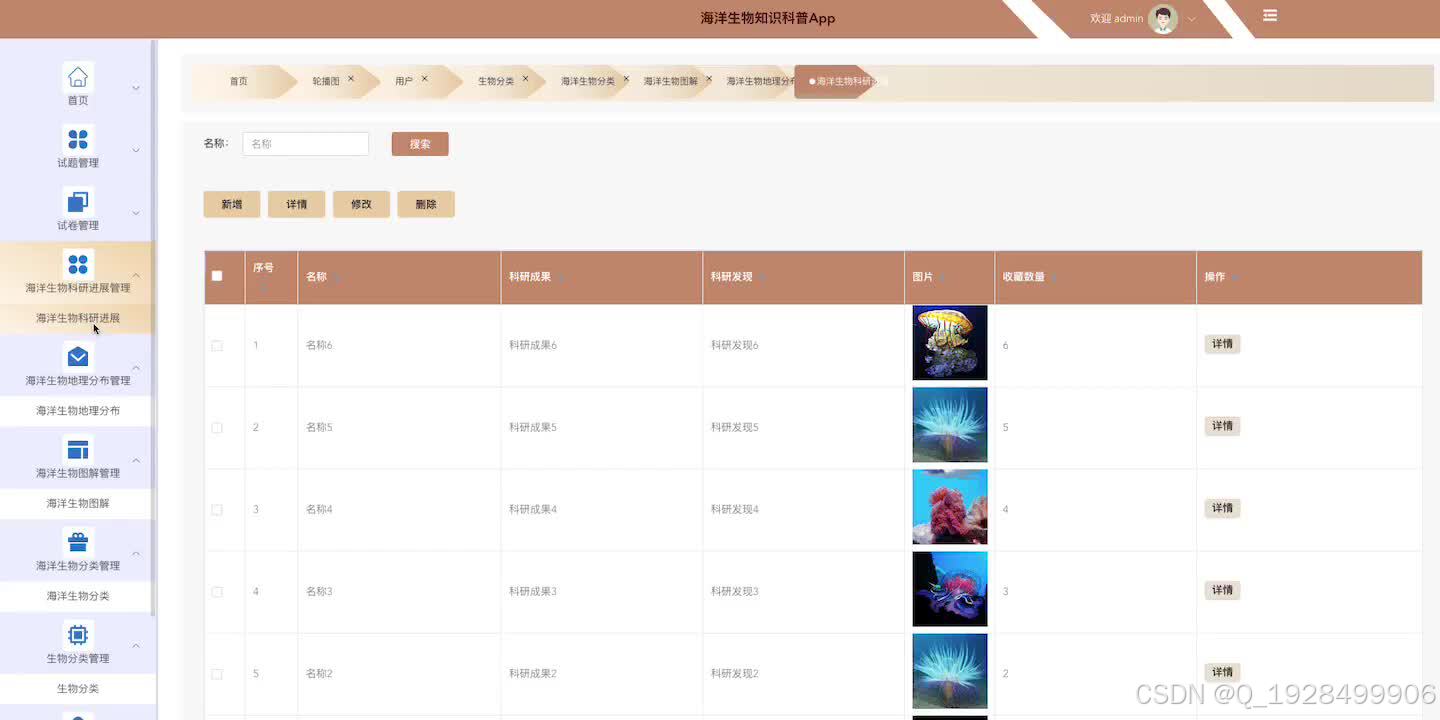Image resolution: width=1440 pixels, height=720 pixels.
Task: Close the 海洋生物图解 tab
Action: 709,79
